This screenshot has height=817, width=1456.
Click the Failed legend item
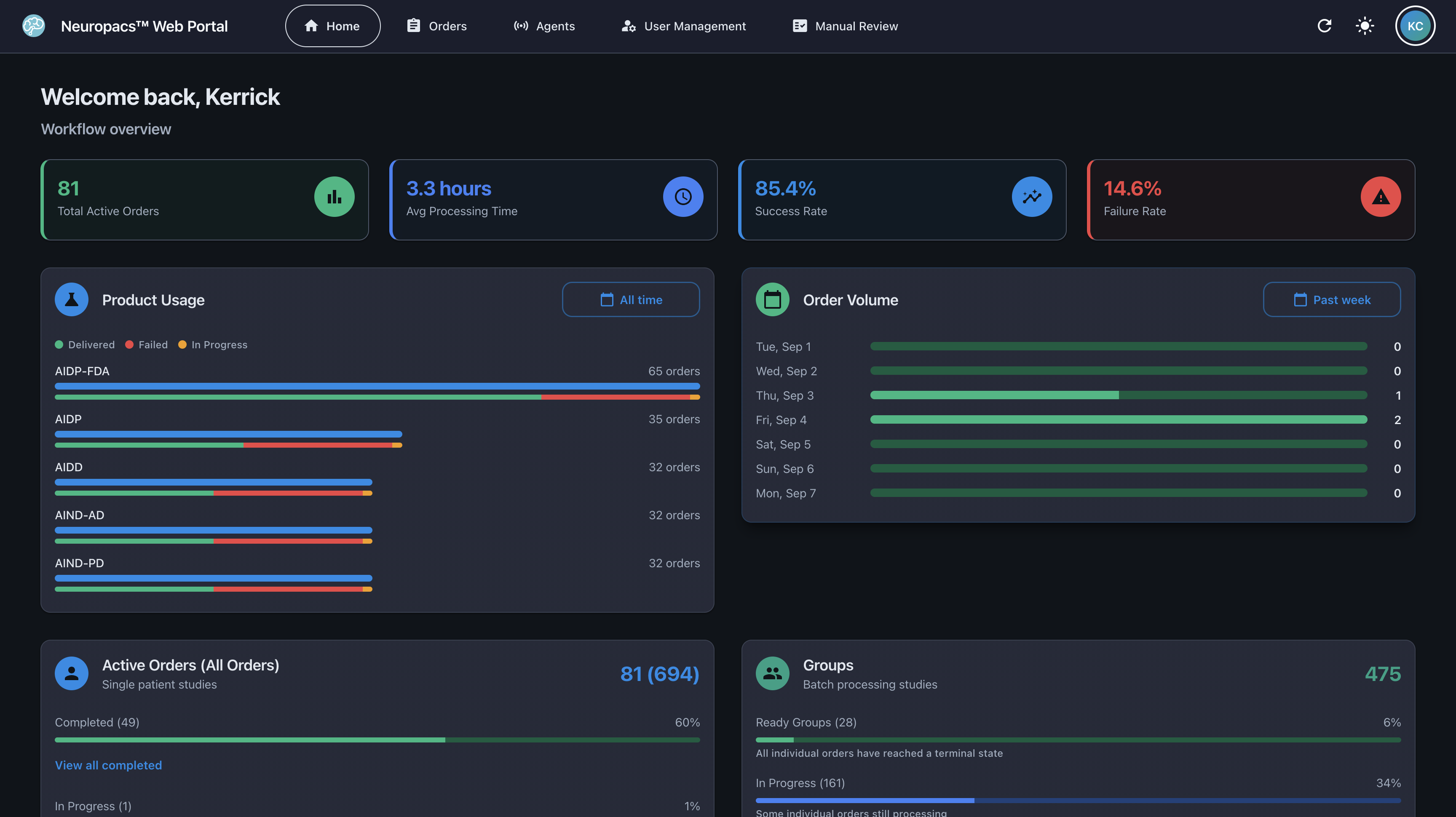click(x=146, y=344)
